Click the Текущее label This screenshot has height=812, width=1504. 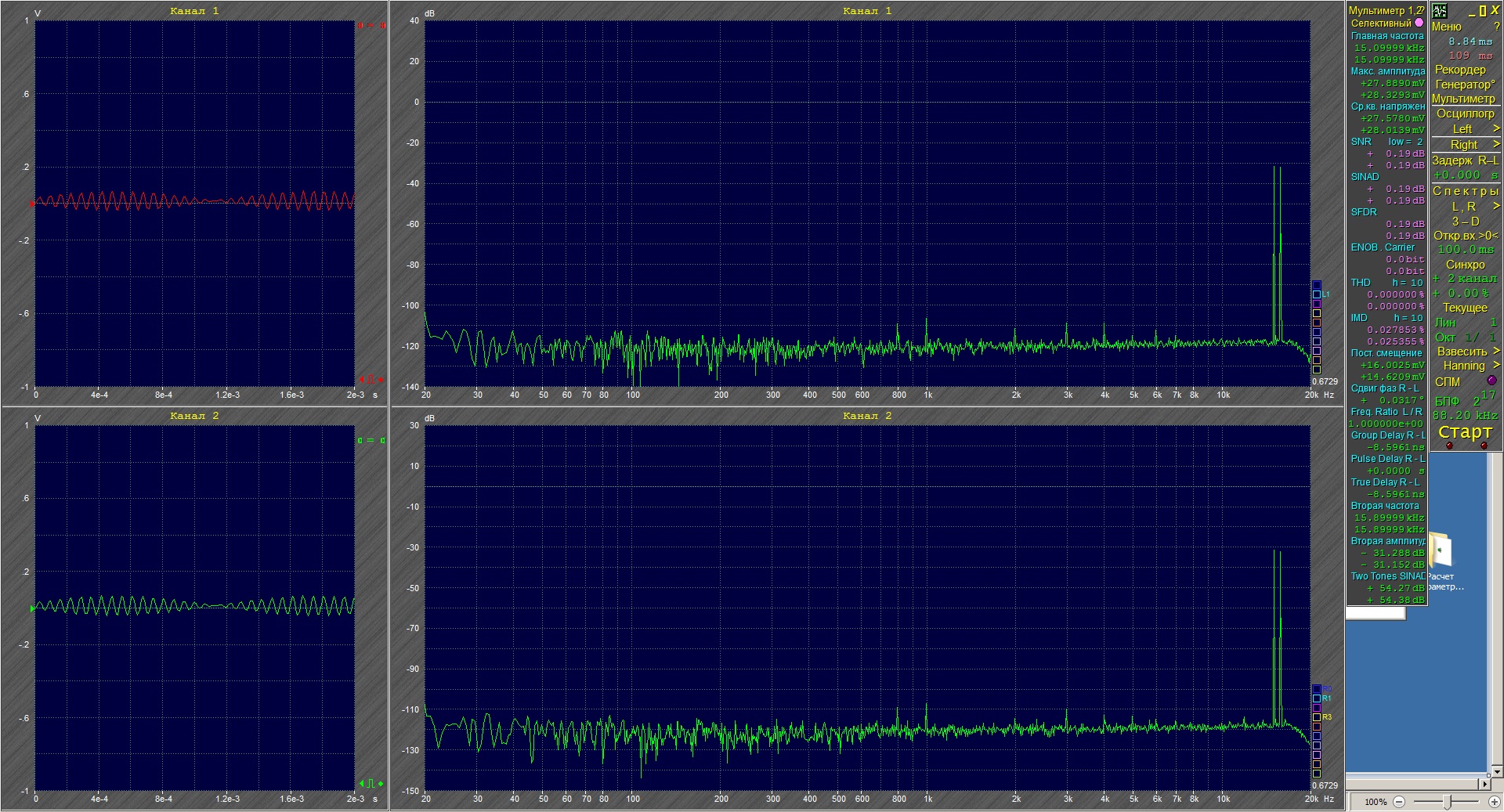click(1465, 308)
